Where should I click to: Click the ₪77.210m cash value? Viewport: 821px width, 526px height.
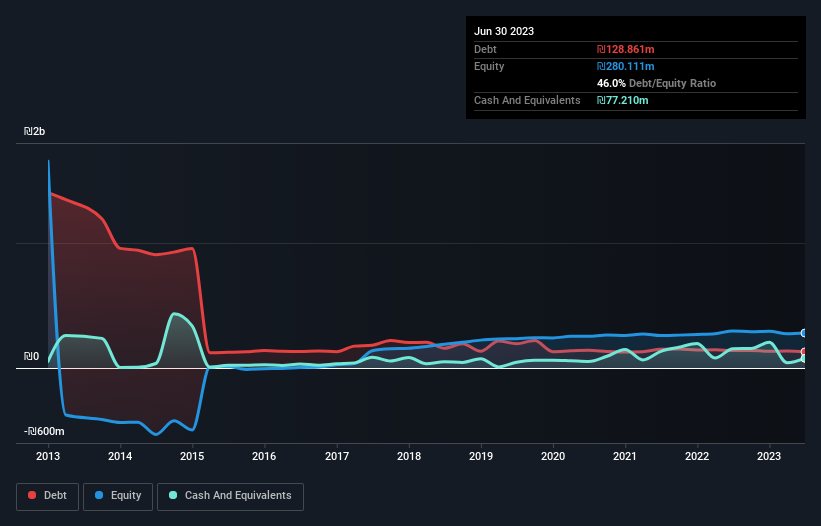(x=623, y=100)
